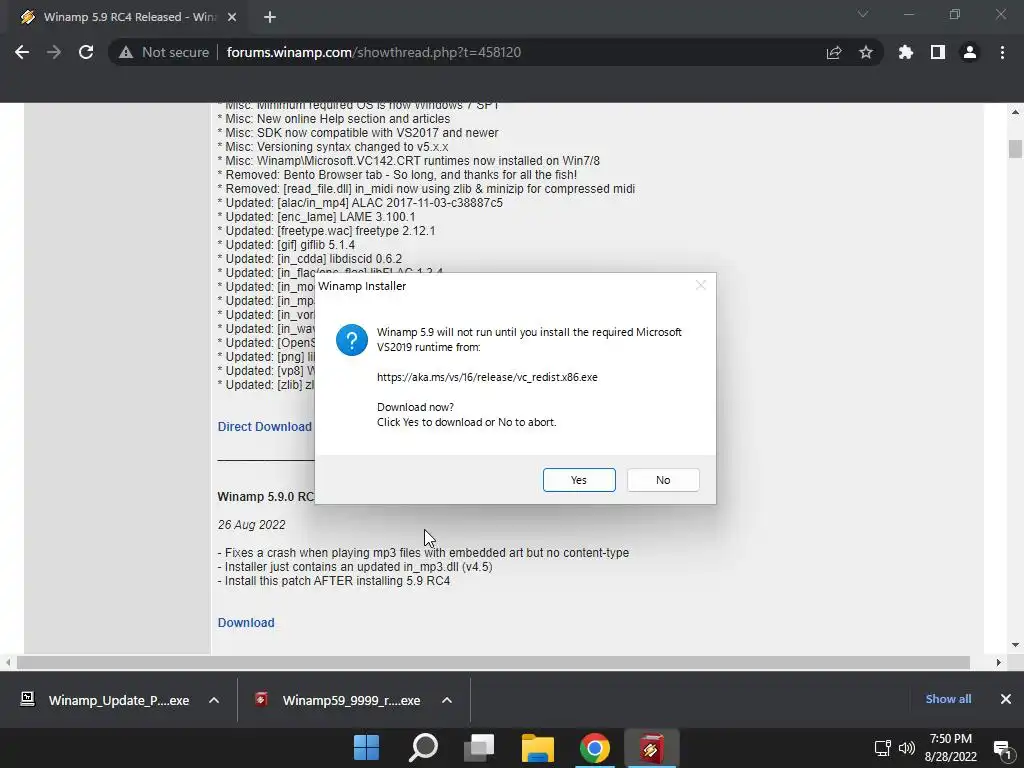Open network status in system tray
Viewport: 1024px width, 768px height.
click(882, 748)
